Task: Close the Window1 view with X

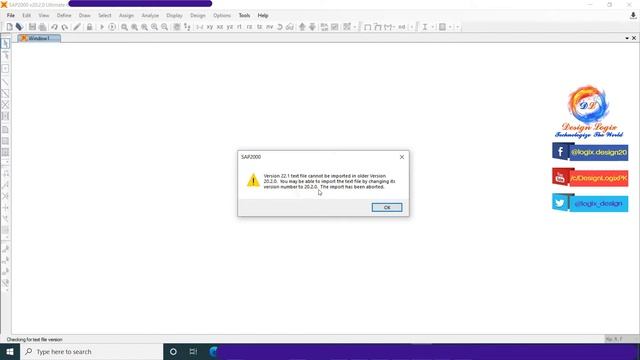Action: (x=634, y=38)
